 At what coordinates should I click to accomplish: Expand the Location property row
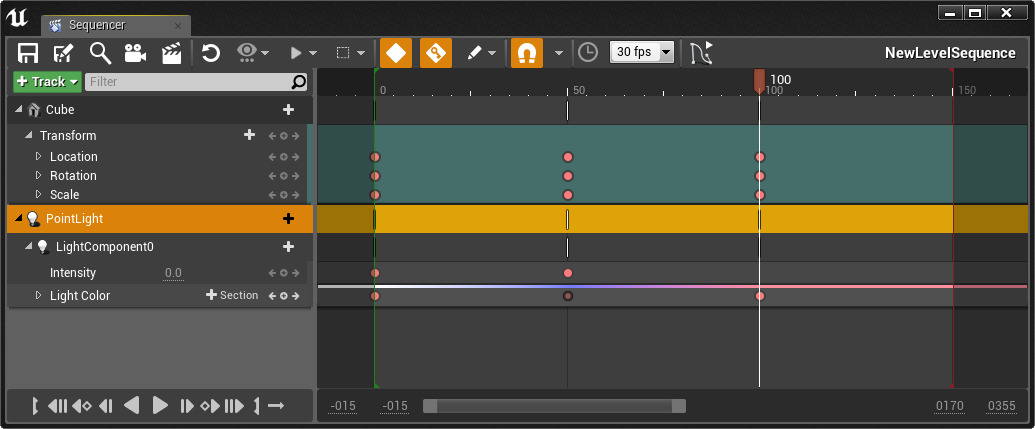[39, 157]
